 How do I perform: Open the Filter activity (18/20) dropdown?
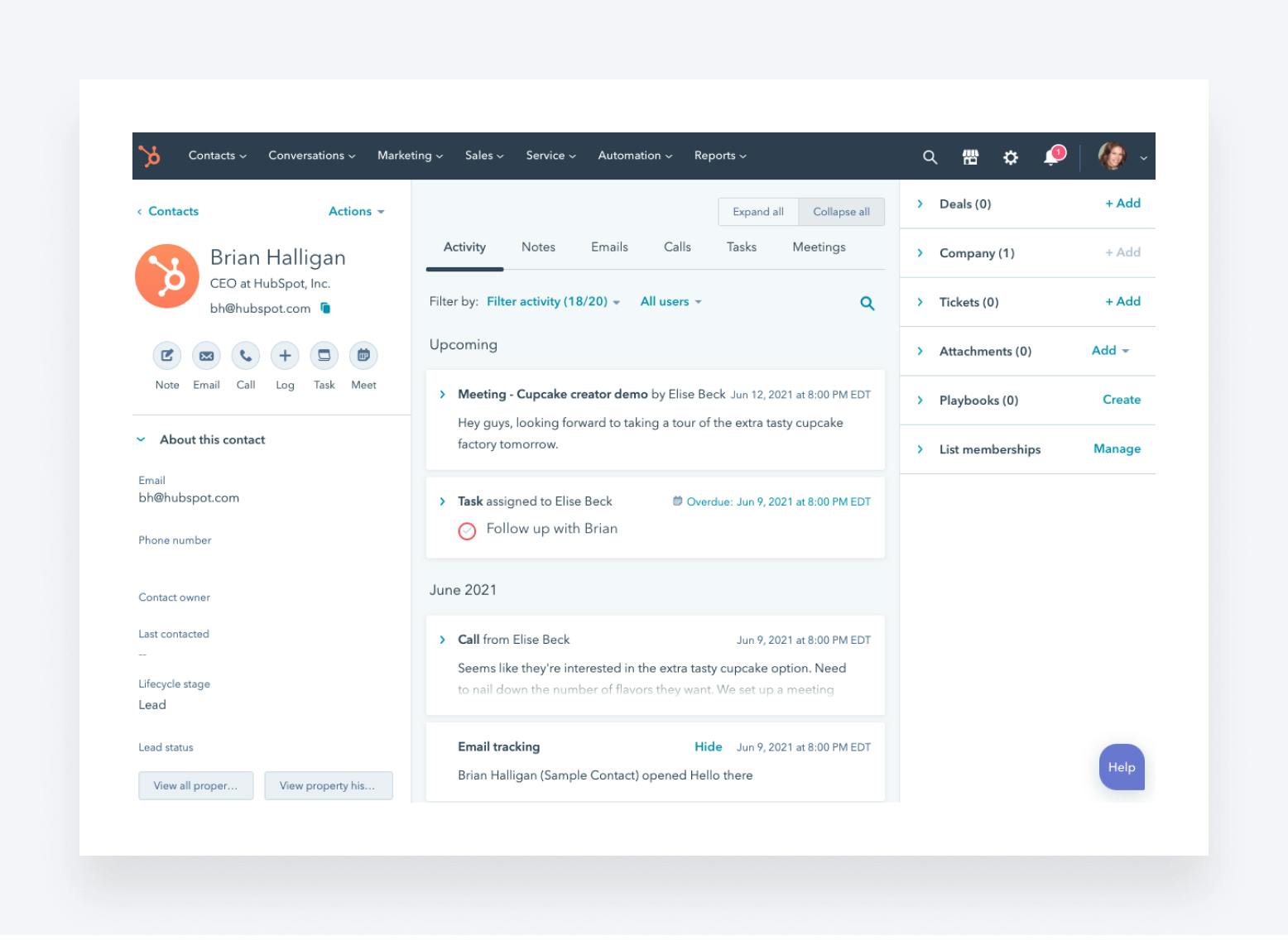(553, 301)
